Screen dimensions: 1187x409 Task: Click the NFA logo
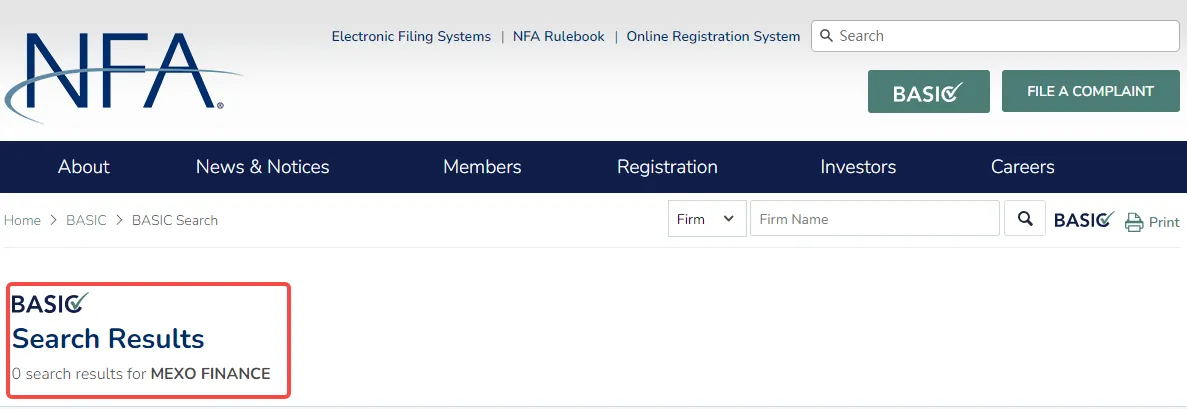(x=123, y=77)
